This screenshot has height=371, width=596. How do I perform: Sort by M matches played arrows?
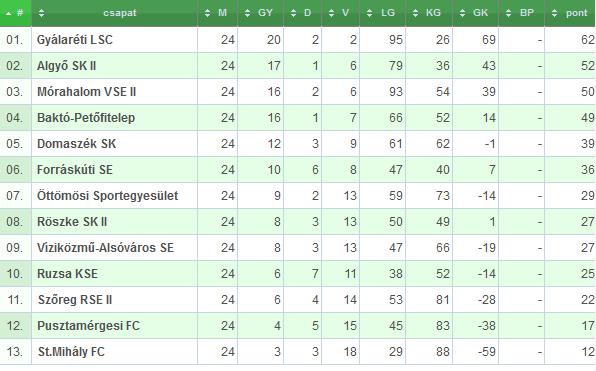coord(208,13)
